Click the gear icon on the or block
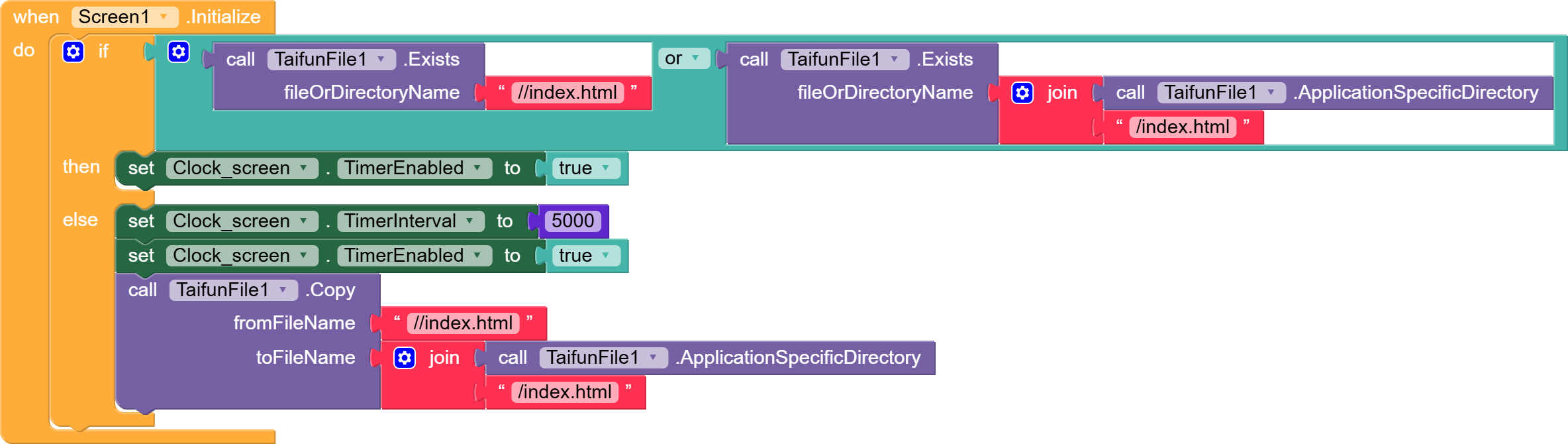This screenshot has width=1568, height=444. point(178,52)
